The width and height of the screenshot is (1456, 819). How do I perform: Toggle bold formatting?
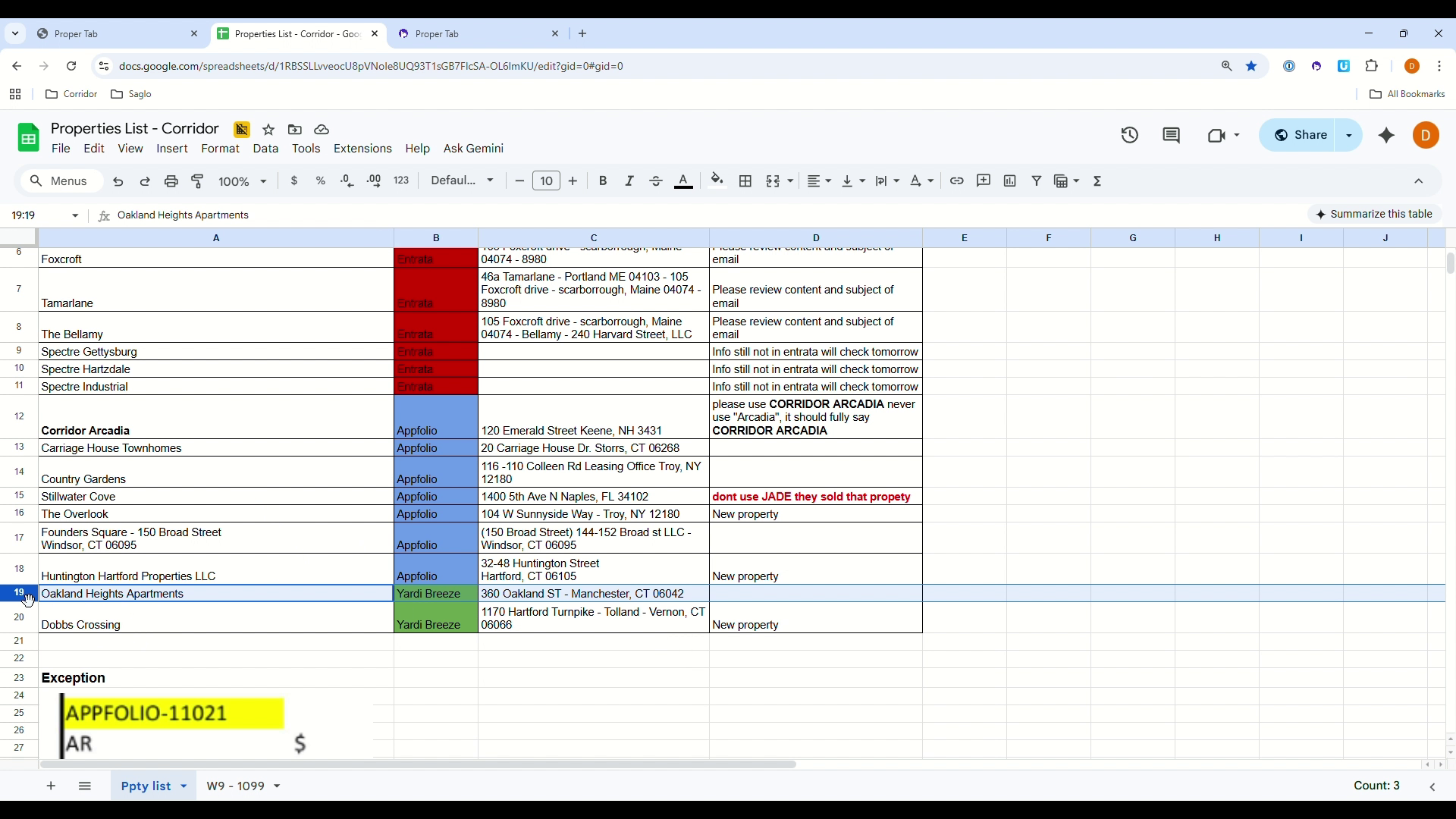click(x=603, y=181)
